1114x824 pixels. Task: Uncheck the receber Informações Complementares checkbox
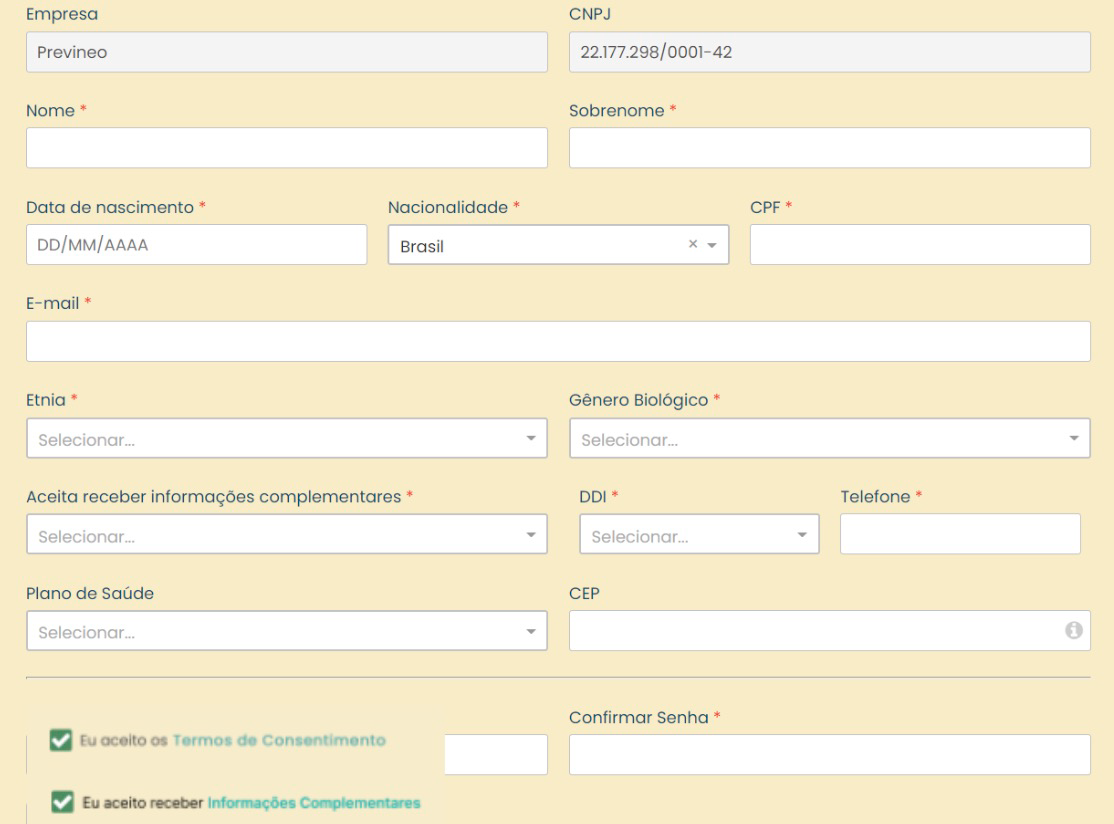pos(60,802)
